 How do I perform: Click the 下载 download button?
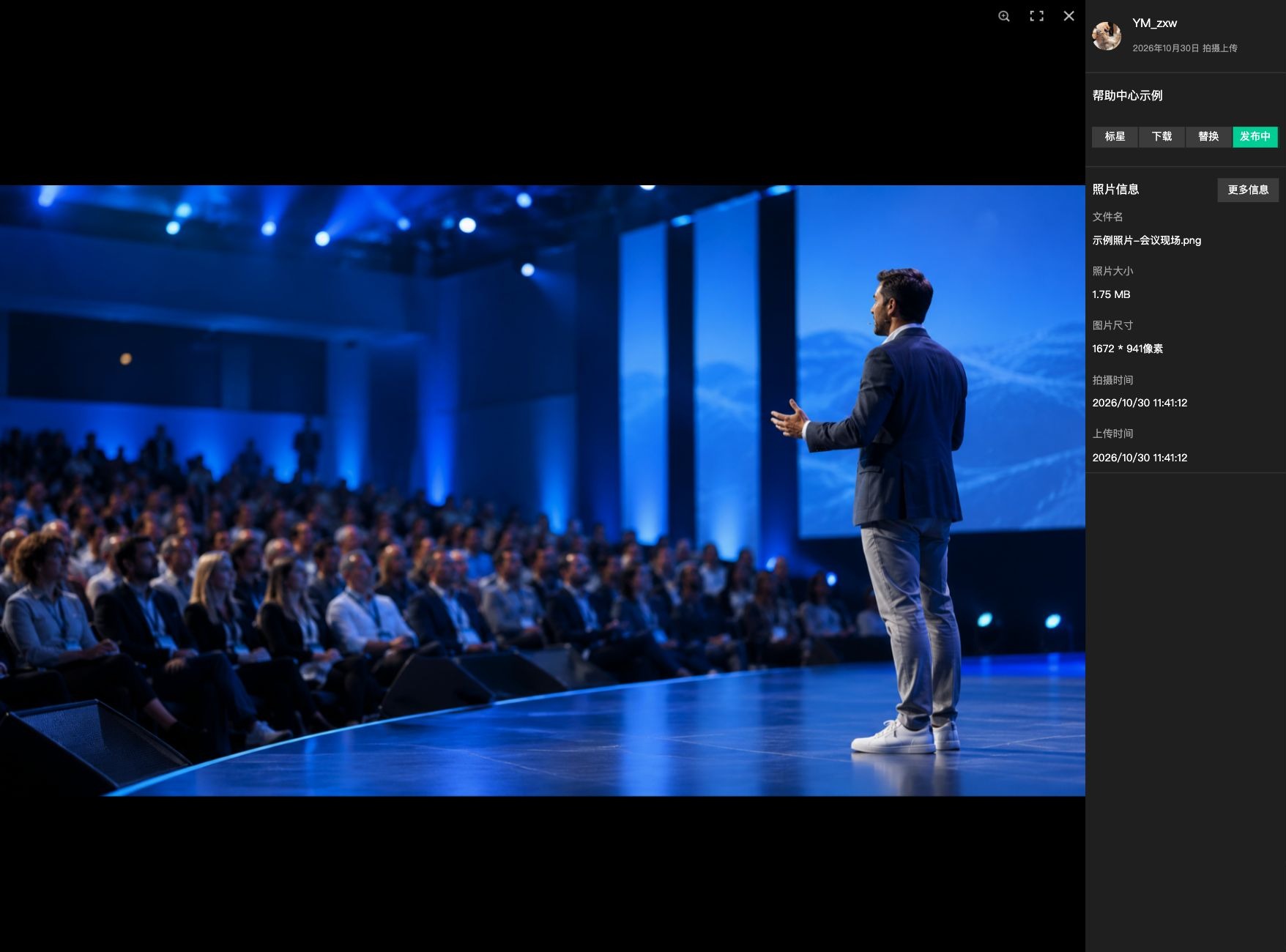[x=1162, y=137]
